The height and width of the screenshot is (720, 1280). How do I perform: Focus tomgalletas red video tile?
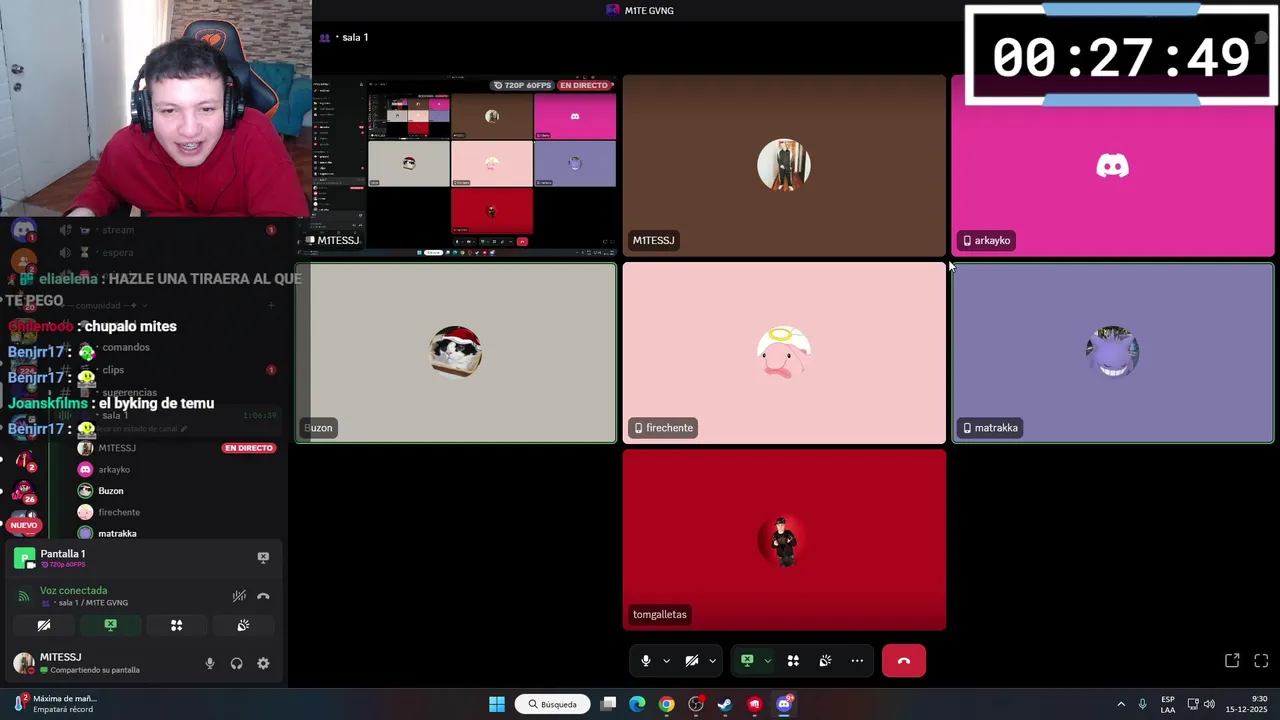[x=784, y=540]
